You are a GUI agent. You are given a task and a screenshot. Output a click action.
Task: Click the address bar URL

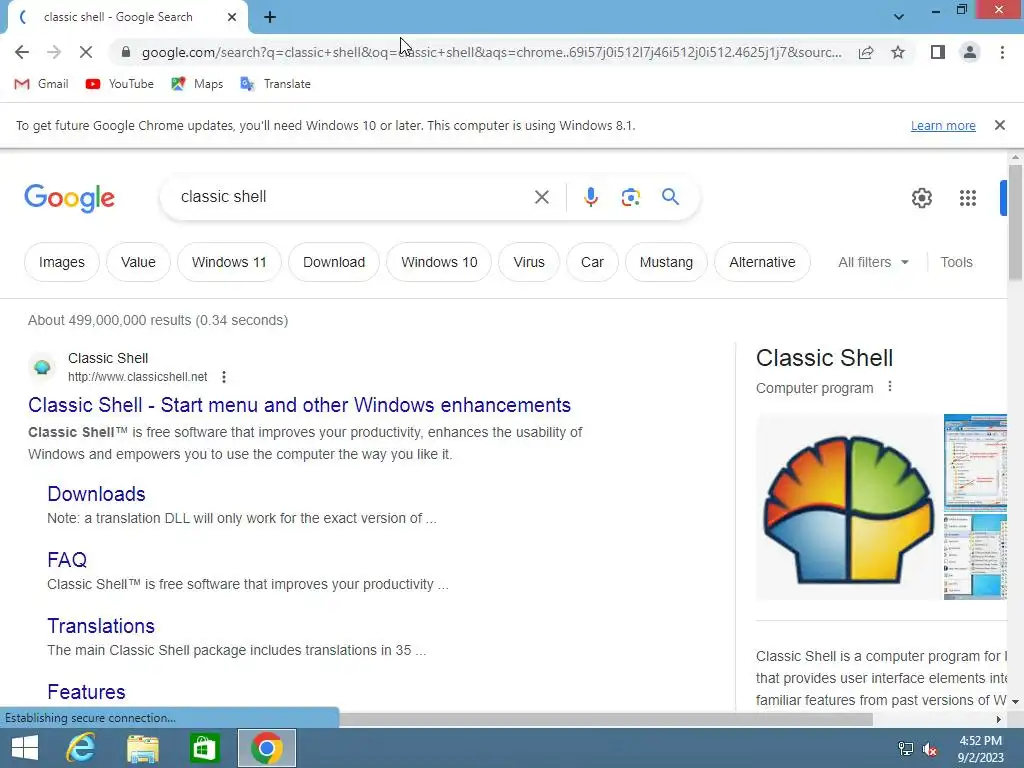[x=491, y=52]
